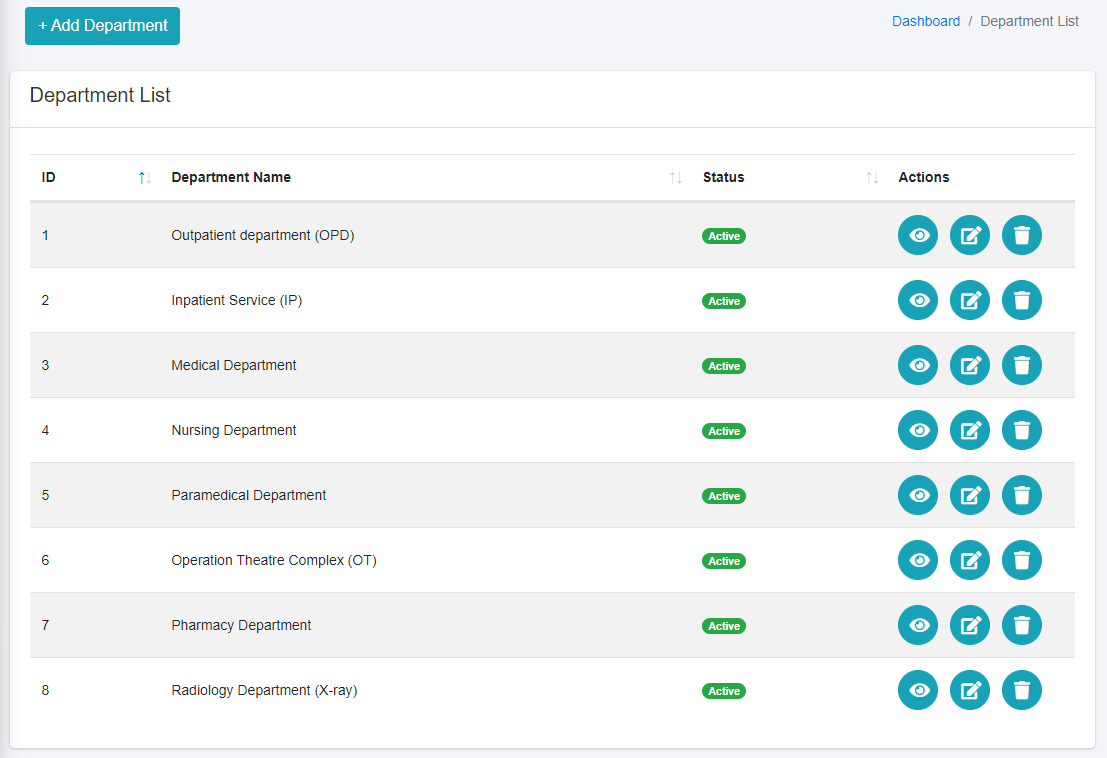
Task: Select the Operation Theatre Complex (OT) name
Action: (273, 560)
